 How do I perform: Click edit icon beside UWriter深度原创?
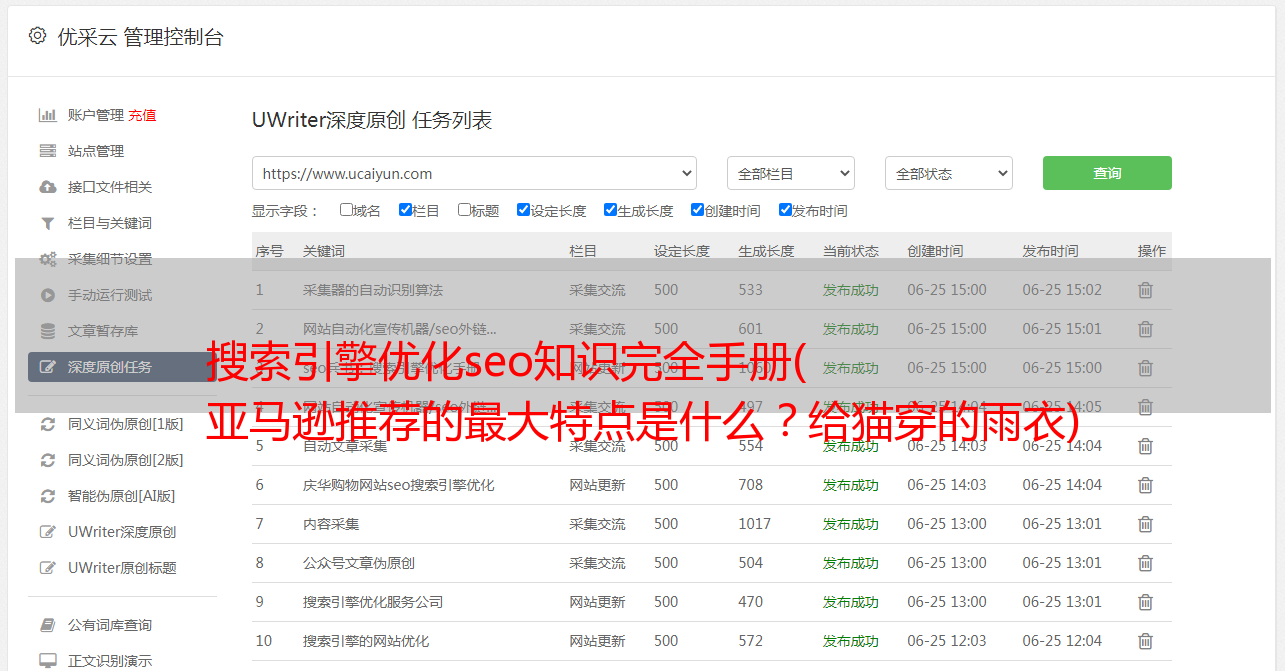47,532
